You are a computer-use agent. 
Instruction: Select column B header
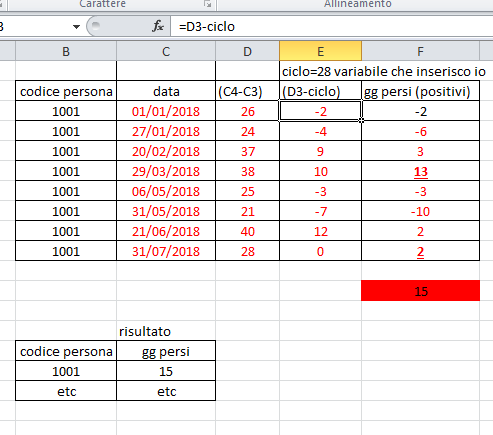[66, 51]
